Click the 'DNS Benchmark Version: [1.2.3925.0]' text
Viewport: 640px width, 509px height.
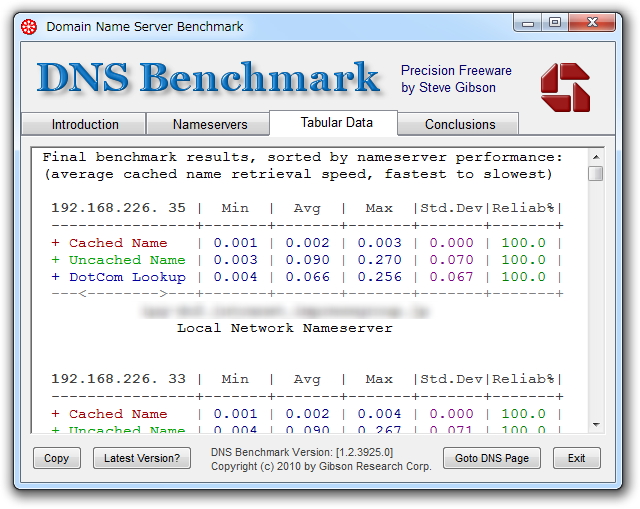302,452
